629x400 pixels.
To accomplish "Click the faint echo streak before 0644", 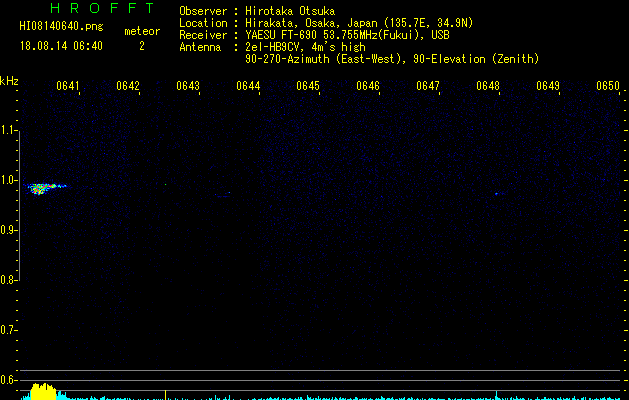I will point(223,195).
